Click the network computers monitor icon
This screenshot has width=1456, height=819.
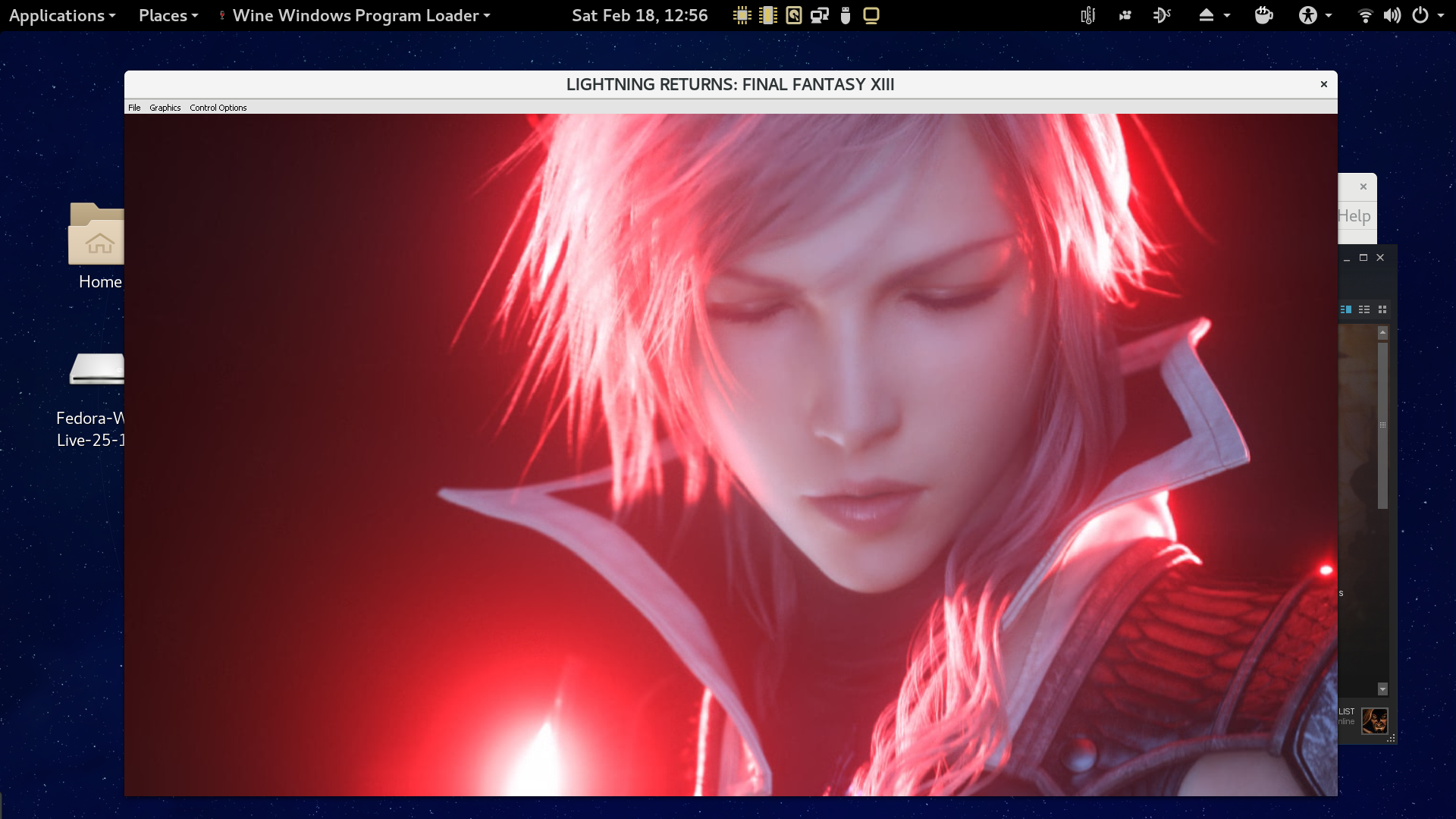point(820,15)
